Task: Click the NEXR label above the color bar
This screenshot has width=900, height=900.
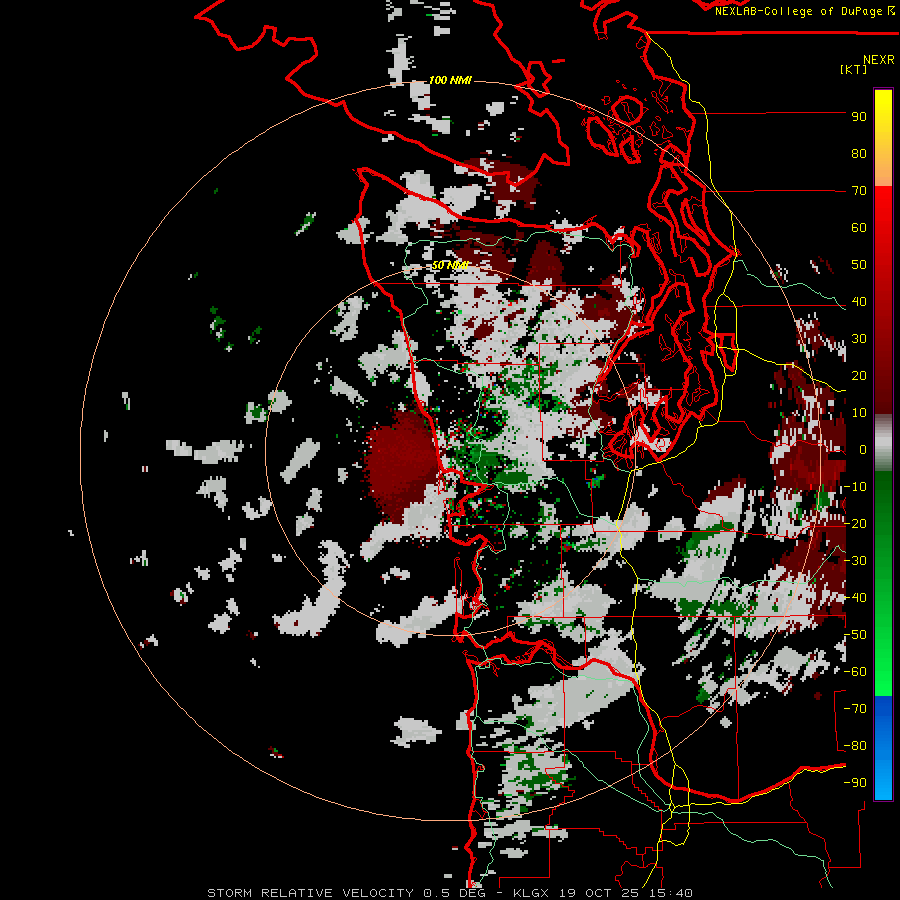Action: (x=879, y=60)
